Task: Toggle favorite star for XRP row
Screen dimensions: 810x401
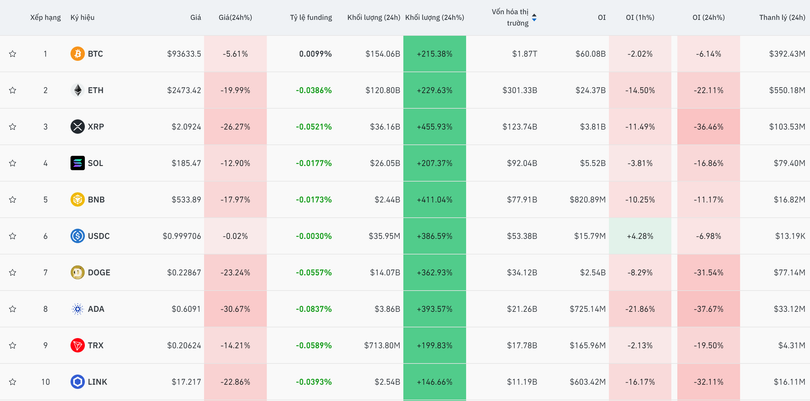Action: (x=13, y=127)
